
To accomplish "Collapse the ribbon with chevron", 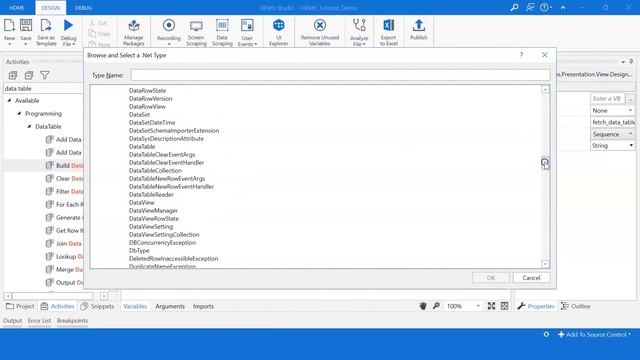I will click(563, 7).
